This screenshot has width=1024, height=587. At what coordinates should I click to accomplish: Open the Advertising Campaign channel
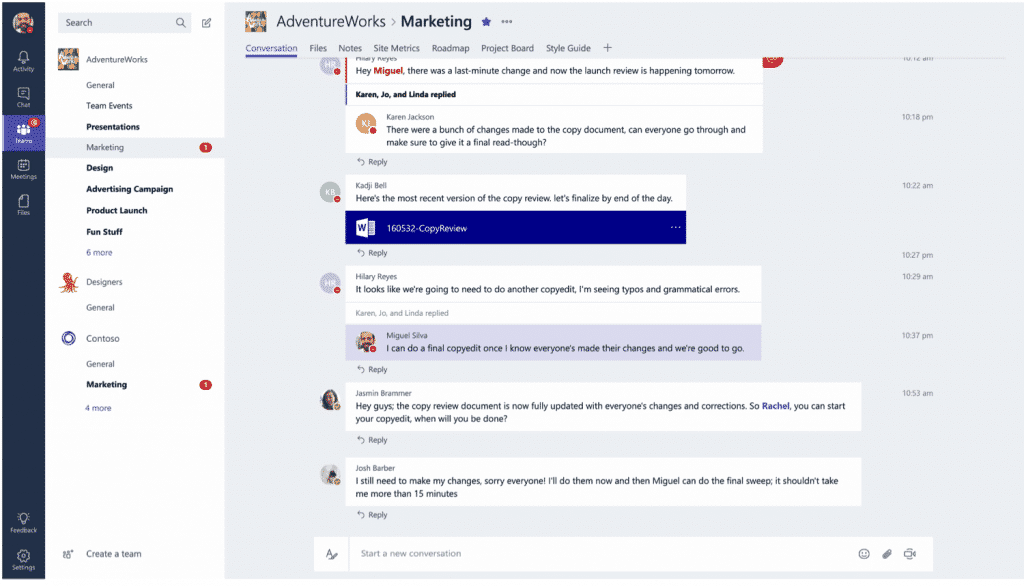pyautogui.click(x=129, y=189)
